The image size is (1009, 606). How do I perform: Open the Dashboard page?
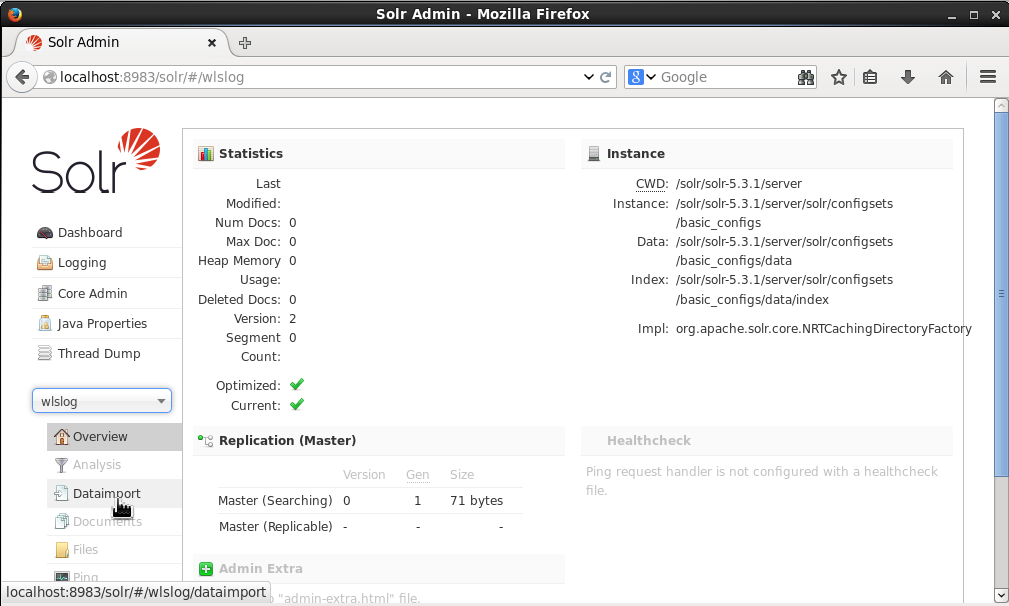(x=90, y=232)
